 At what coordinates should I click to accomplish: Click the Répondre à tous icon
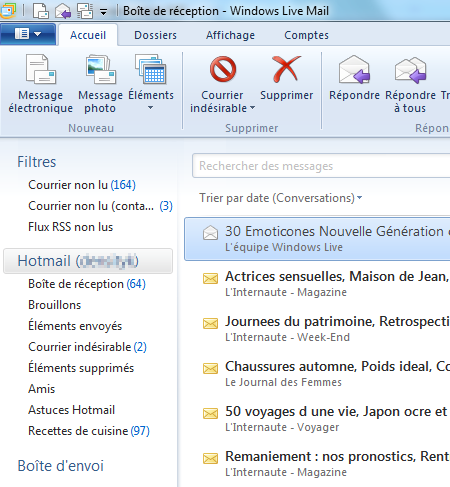[410, 70]
